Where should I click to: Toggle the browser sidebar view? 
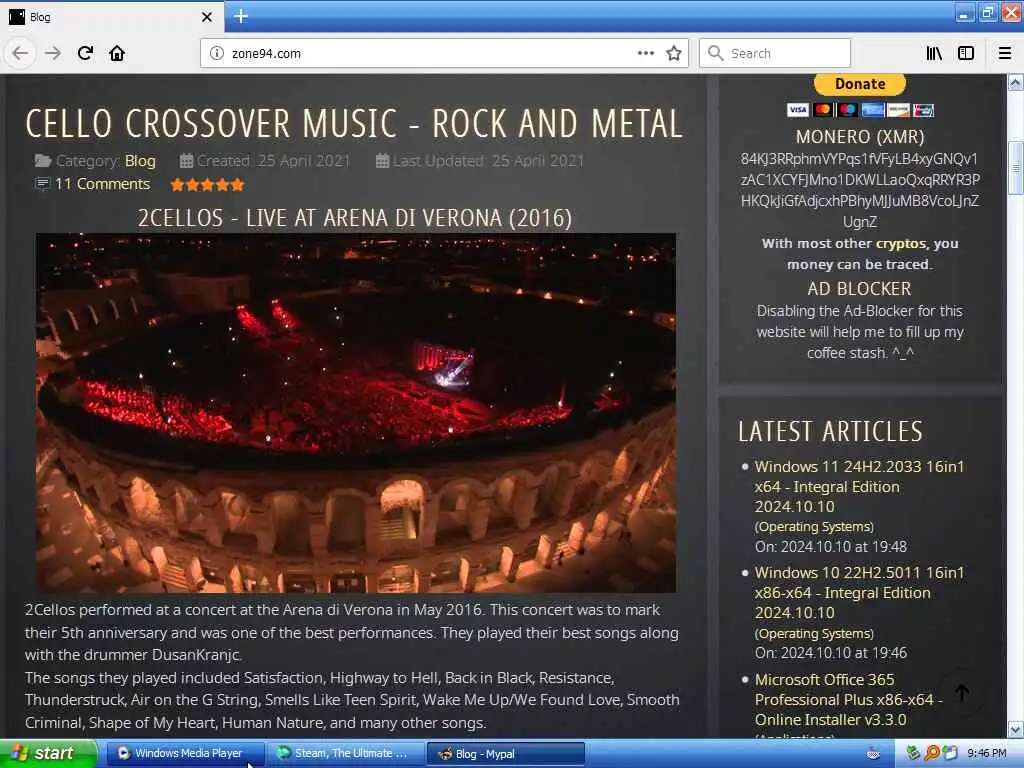(966, 54)
